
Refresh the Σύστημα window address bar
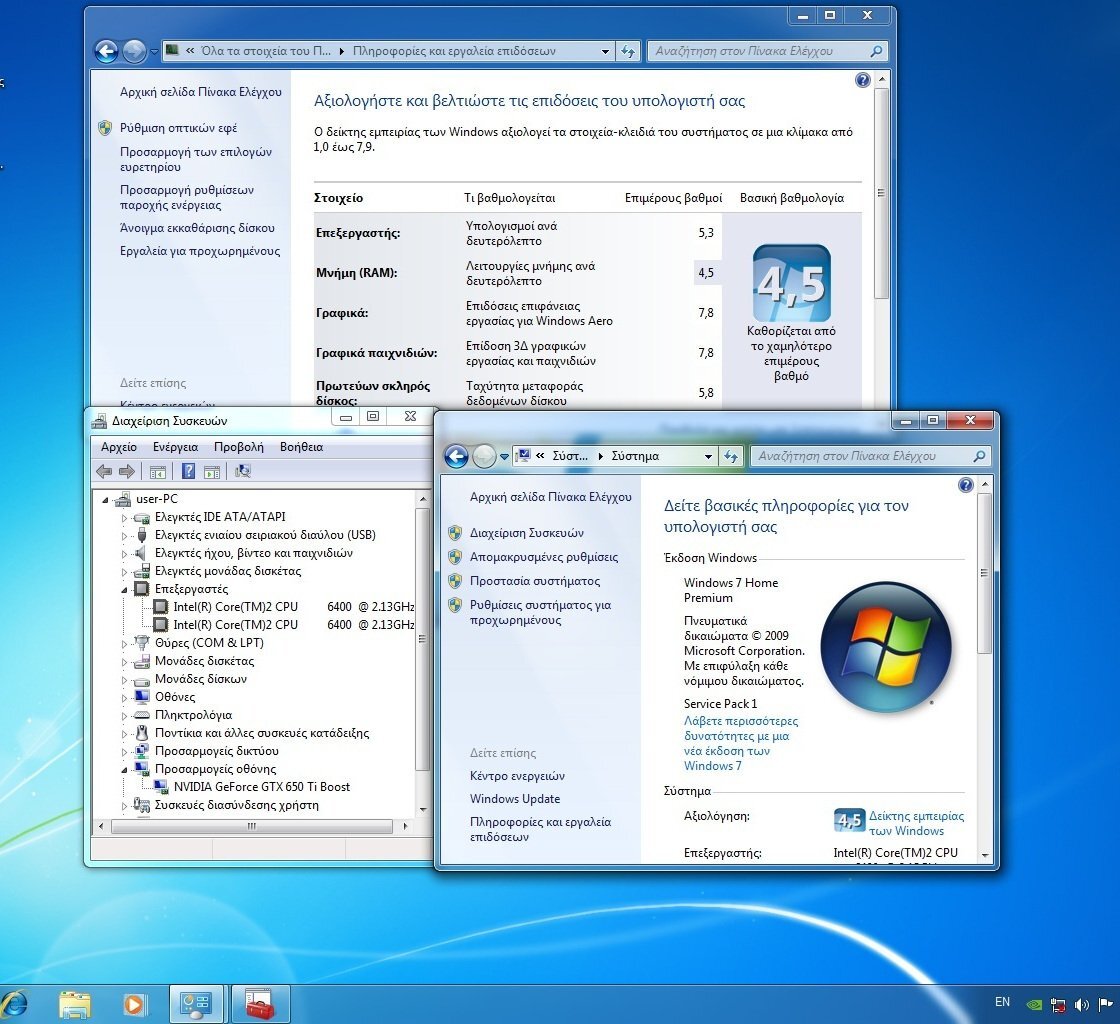coord(731,456)
